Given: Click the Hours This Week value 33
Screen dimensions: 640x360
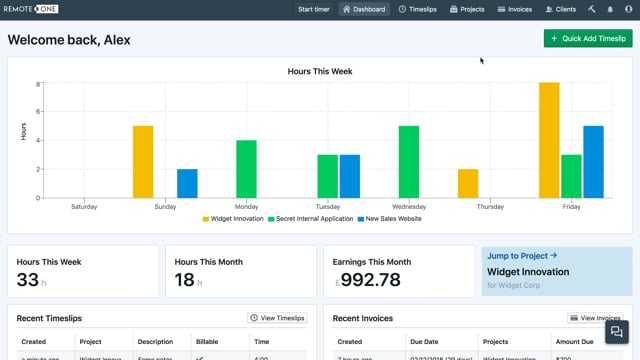Looking at the screenshot, I should (27, 280).
